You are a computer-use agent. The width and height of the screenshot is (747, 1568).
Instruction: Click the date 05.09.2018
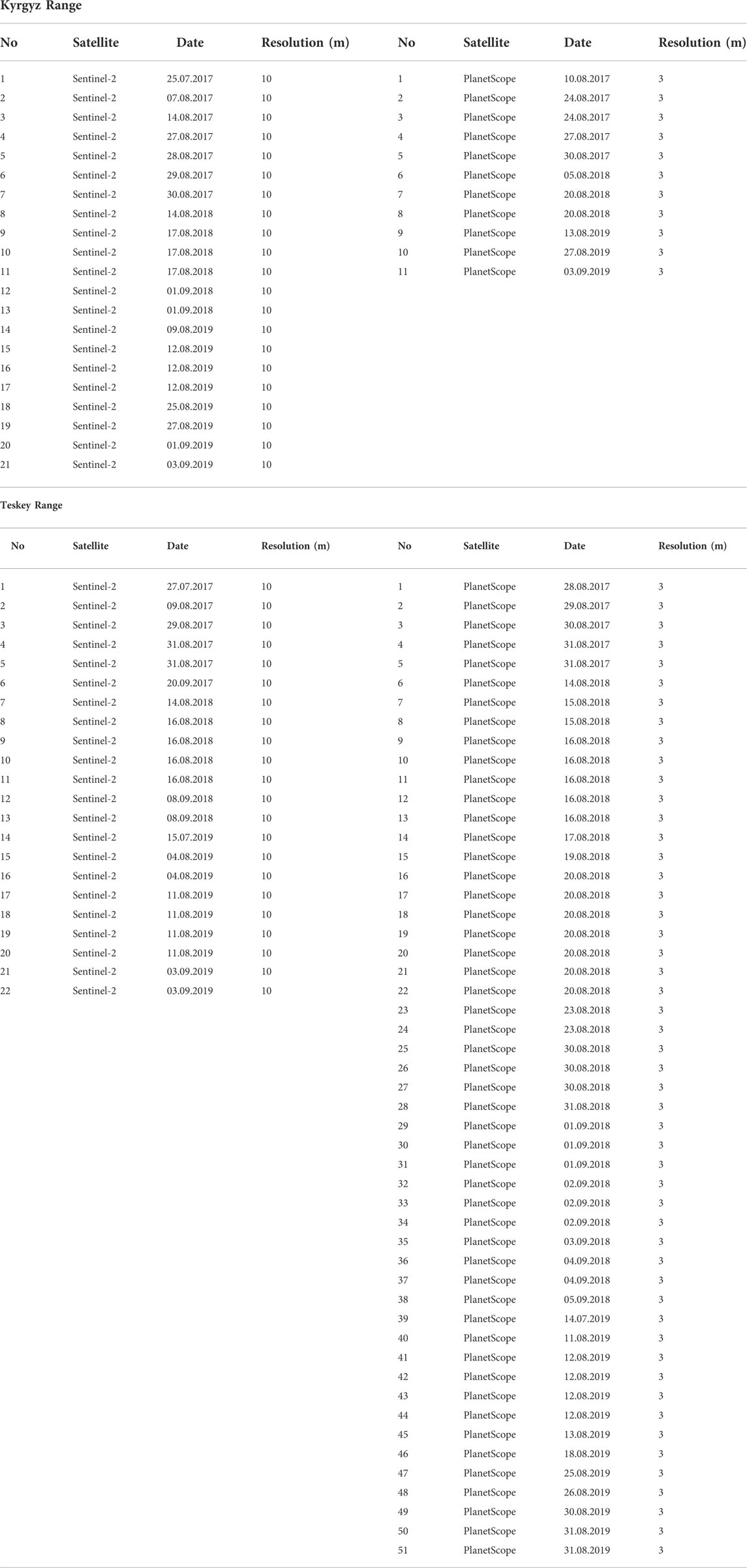587,1299
